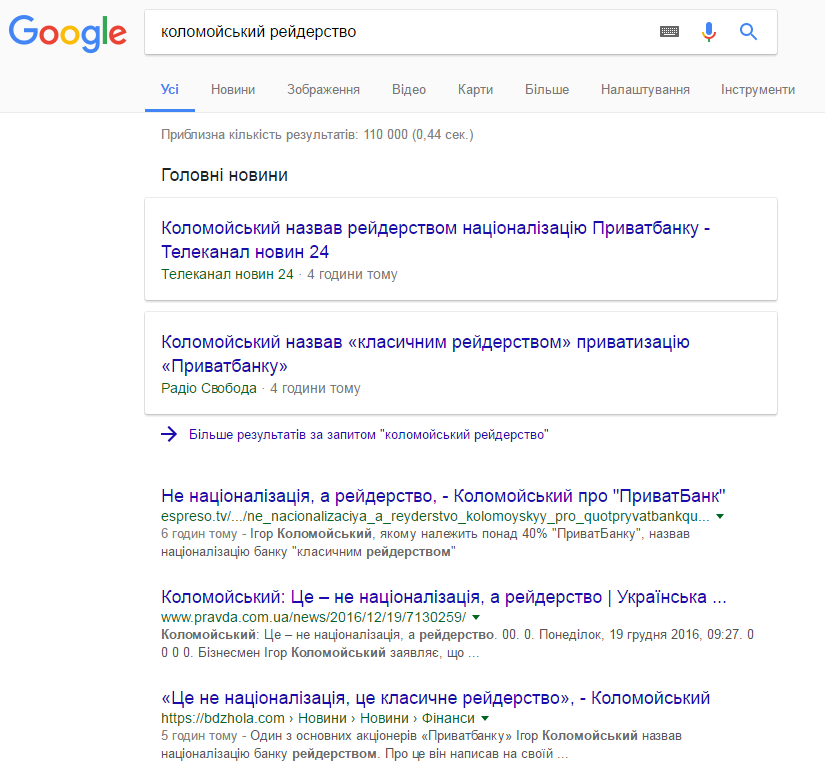Start voice search with the microphone icon
The height and width of the screenshot is (764, 825).
709,32
